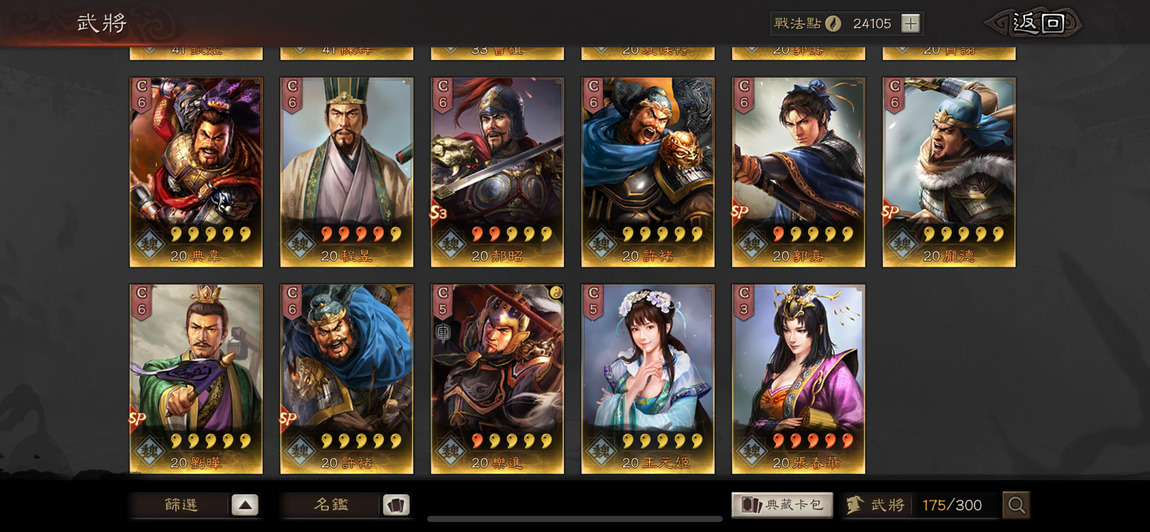Open the magnifier search icon
The height and width of the screenshot is (532, 1150).
[1016, 505]
